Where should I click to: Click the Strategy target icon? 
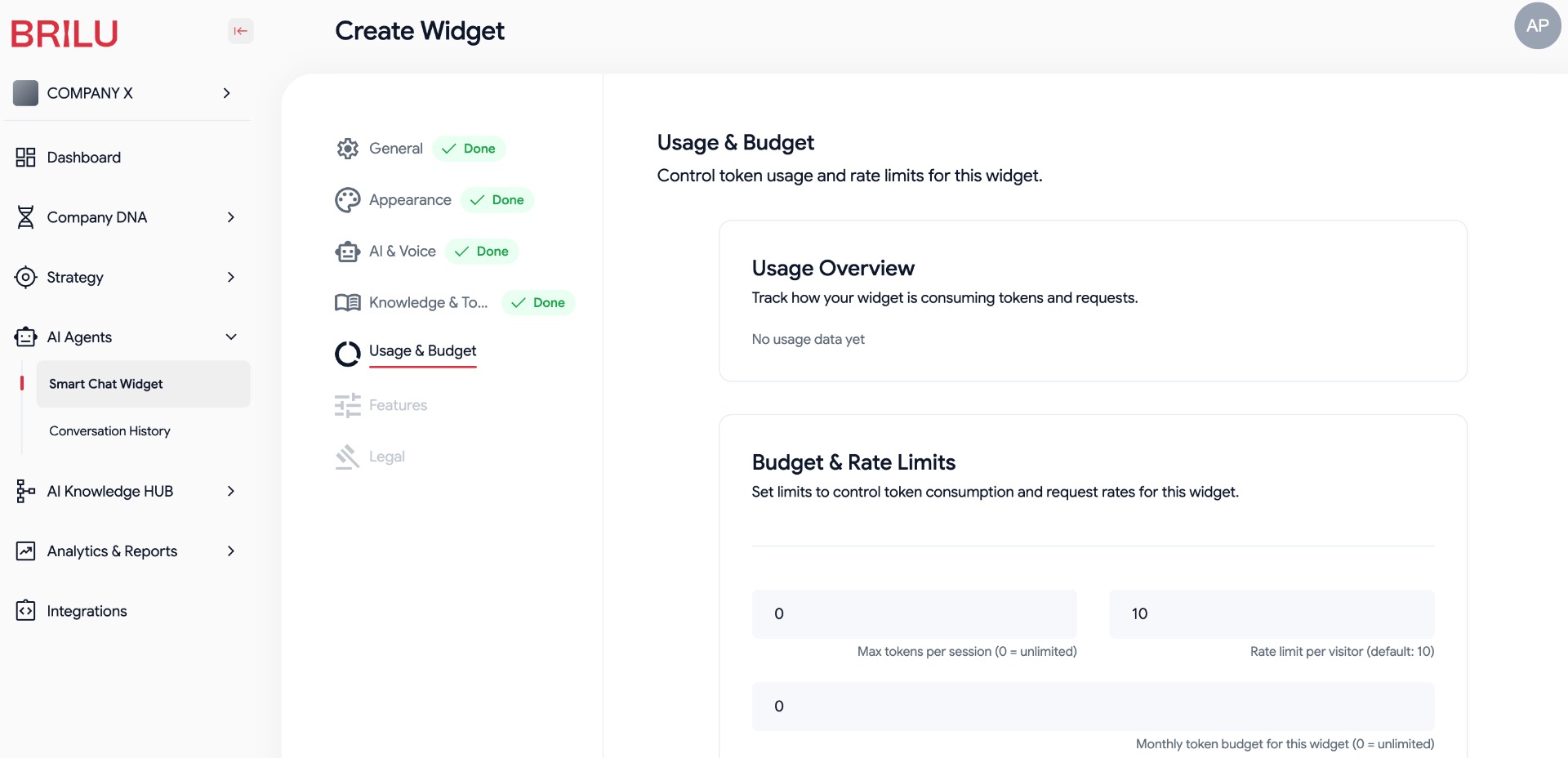click(25, 277)
